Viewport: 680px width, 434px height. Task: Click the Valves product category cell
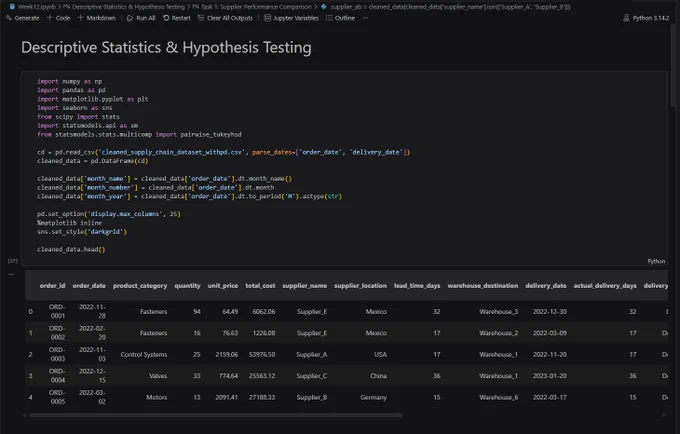point(158,375)
